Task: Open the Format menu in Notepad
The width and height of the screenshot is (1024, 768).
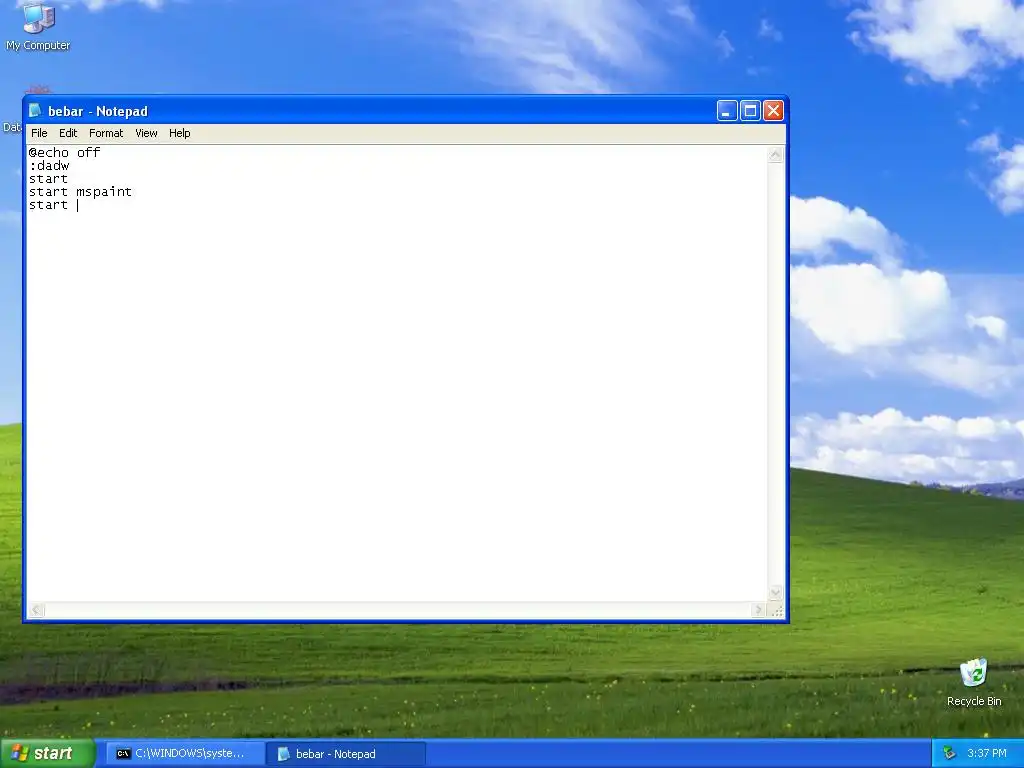Action: click(106, 133)
